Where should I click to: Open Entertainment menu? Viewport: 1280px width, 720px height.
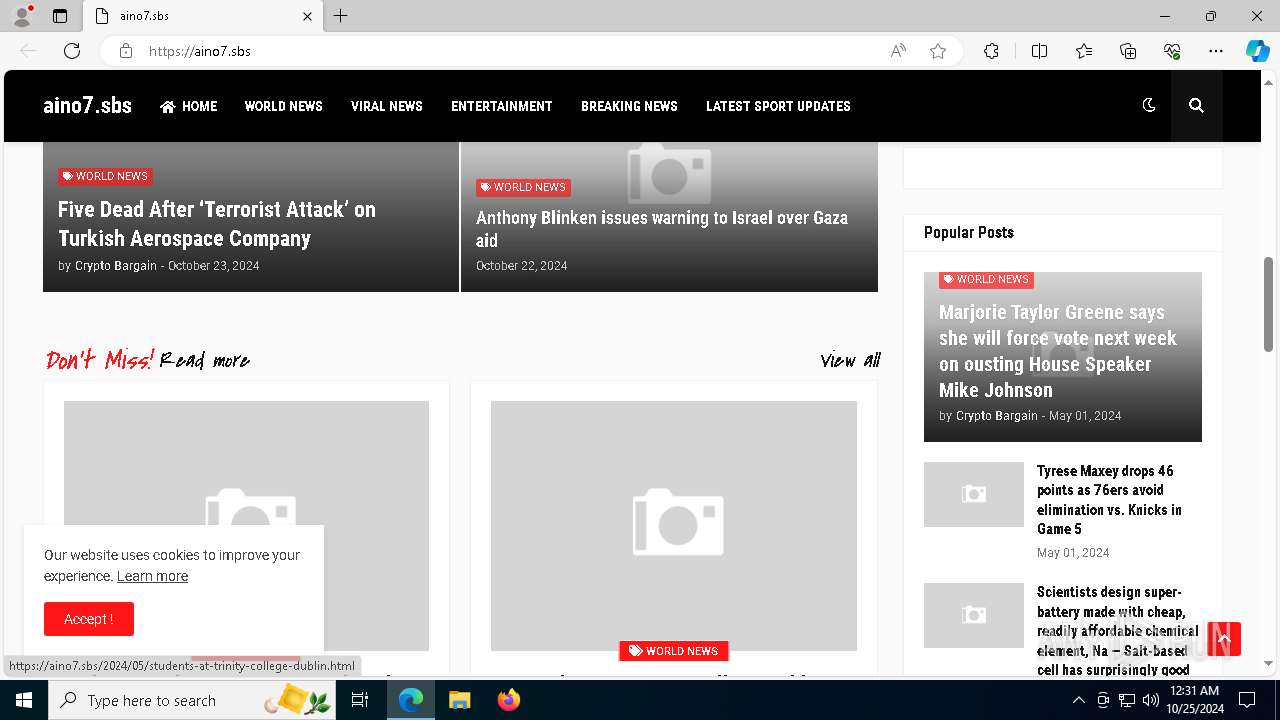tap(502, 106)
